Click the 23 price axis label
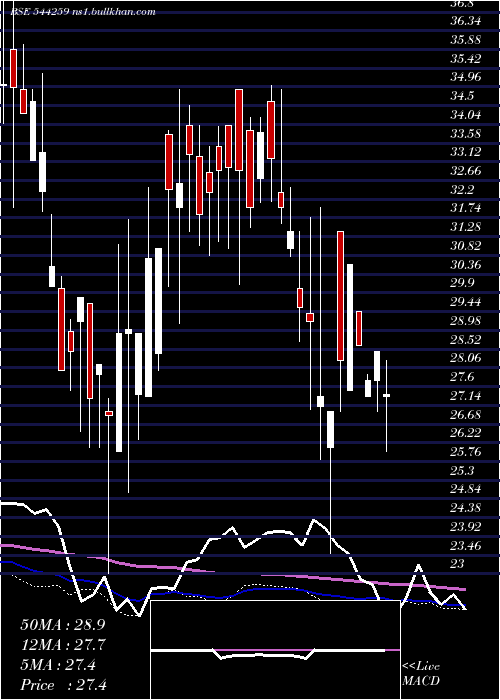The image size is (500, 700). coord(458,564)
